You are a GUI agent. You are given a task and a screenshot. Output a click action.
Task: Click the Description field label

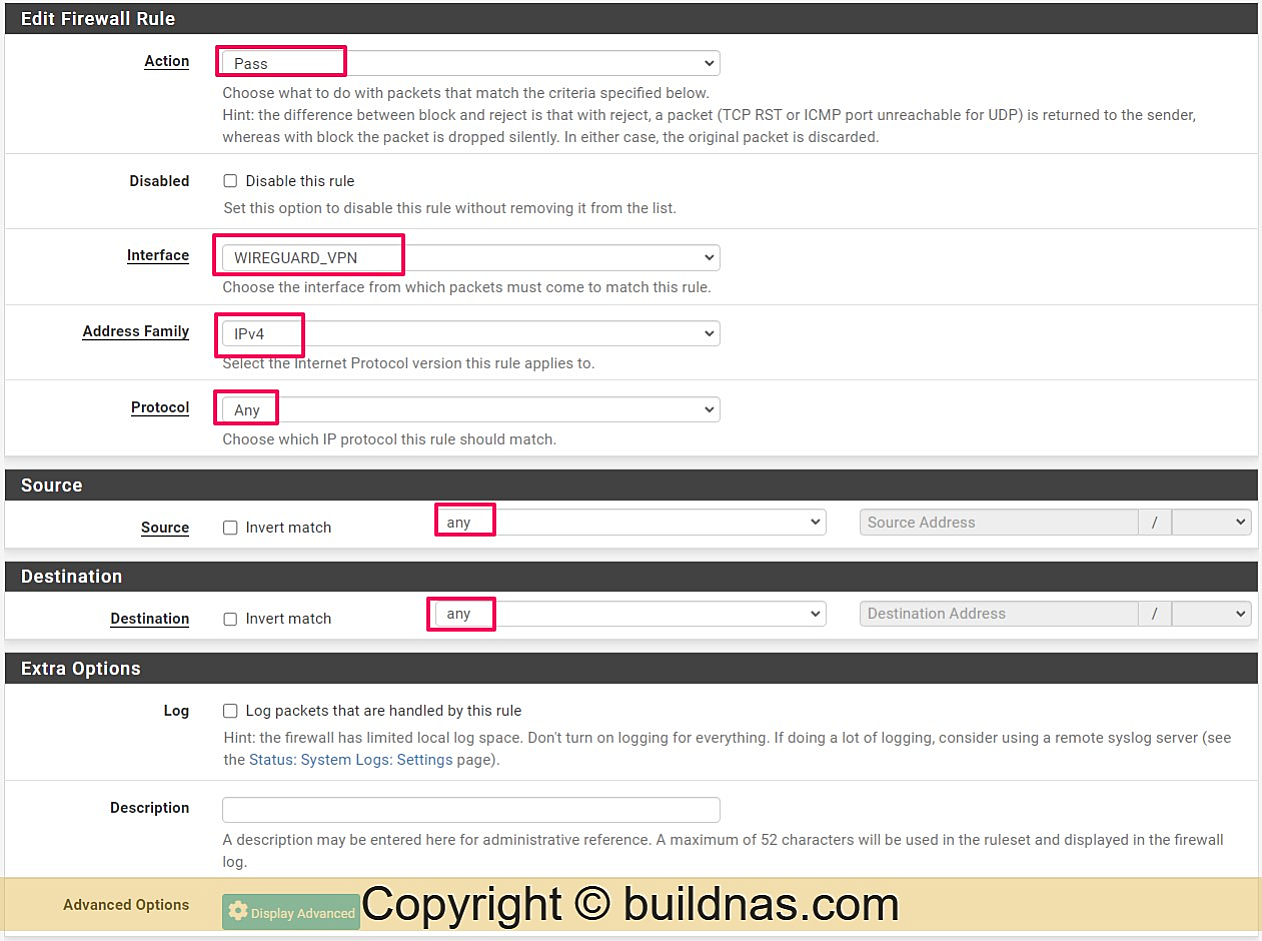150,807
